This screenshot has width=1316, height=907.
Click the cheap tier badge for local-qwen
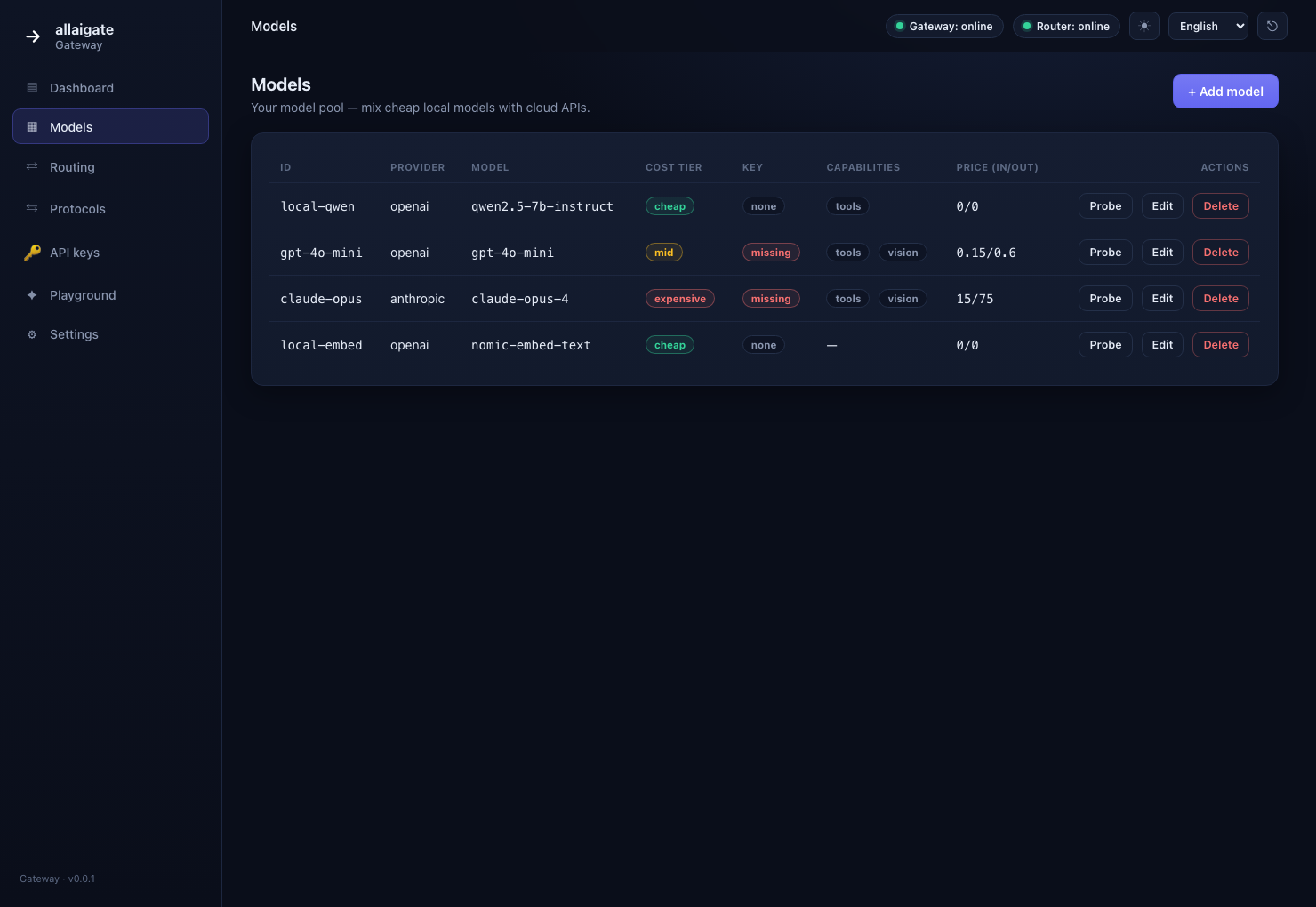pyautogui.click(x=670, y=206)
